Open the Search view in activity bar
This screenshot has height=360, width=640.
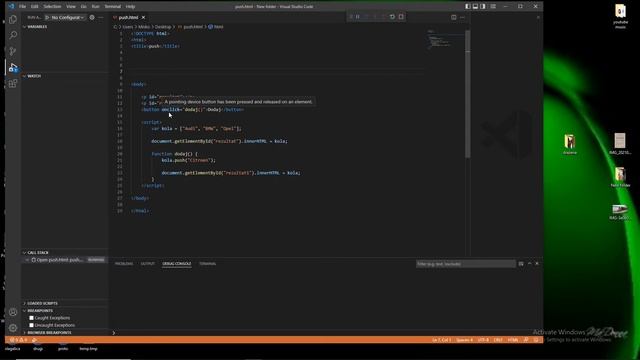point(13,35)
